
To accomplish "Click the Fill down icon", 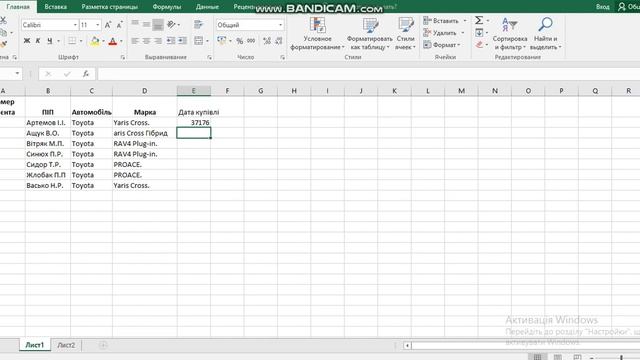I will point(479,33).
